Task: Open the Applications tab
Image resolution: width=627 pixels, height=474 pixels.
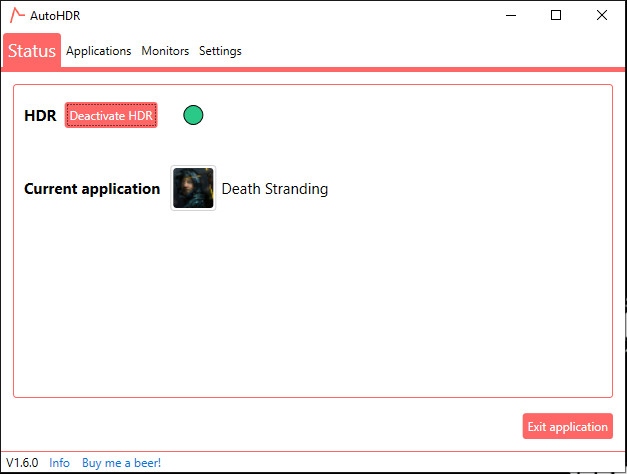Action: click(x=98, y=51)
